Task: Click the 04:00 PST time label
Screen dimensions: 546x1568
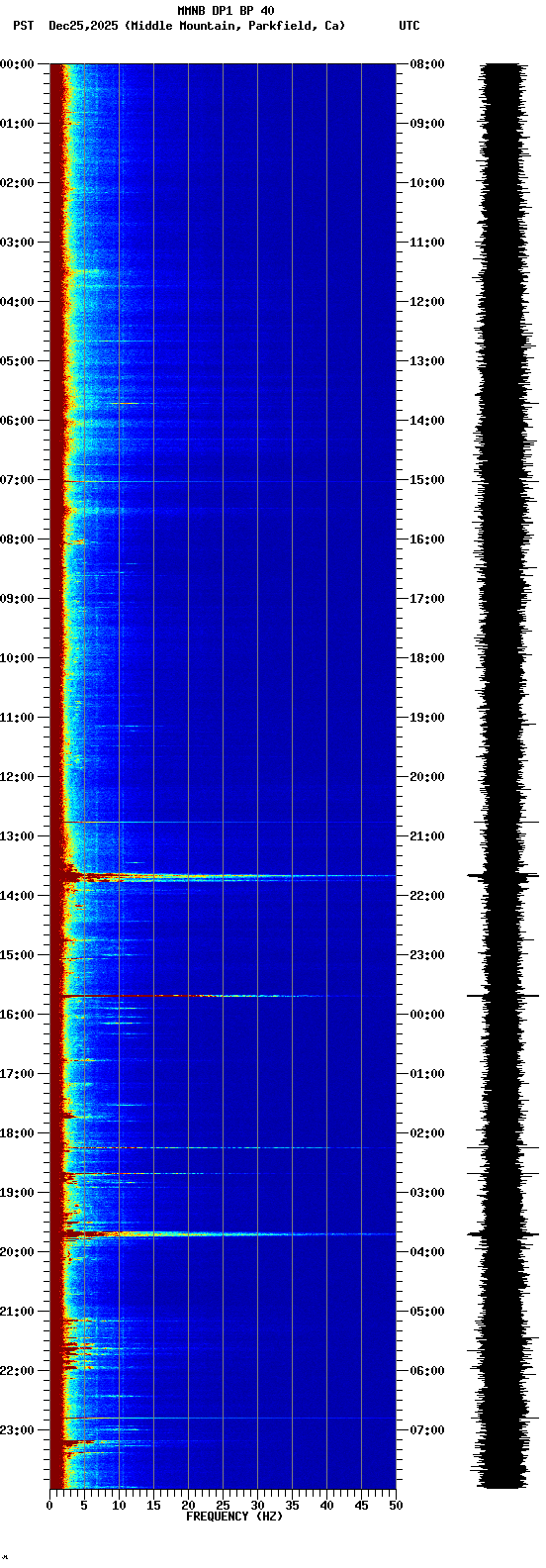Action: tap(17, 302)
